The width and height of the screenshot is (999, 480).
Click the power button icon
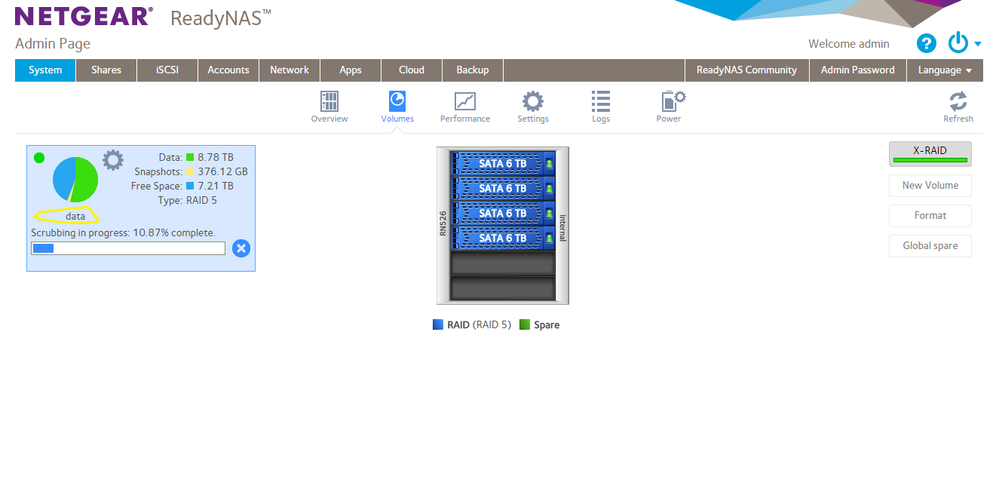tap(958, 43)
